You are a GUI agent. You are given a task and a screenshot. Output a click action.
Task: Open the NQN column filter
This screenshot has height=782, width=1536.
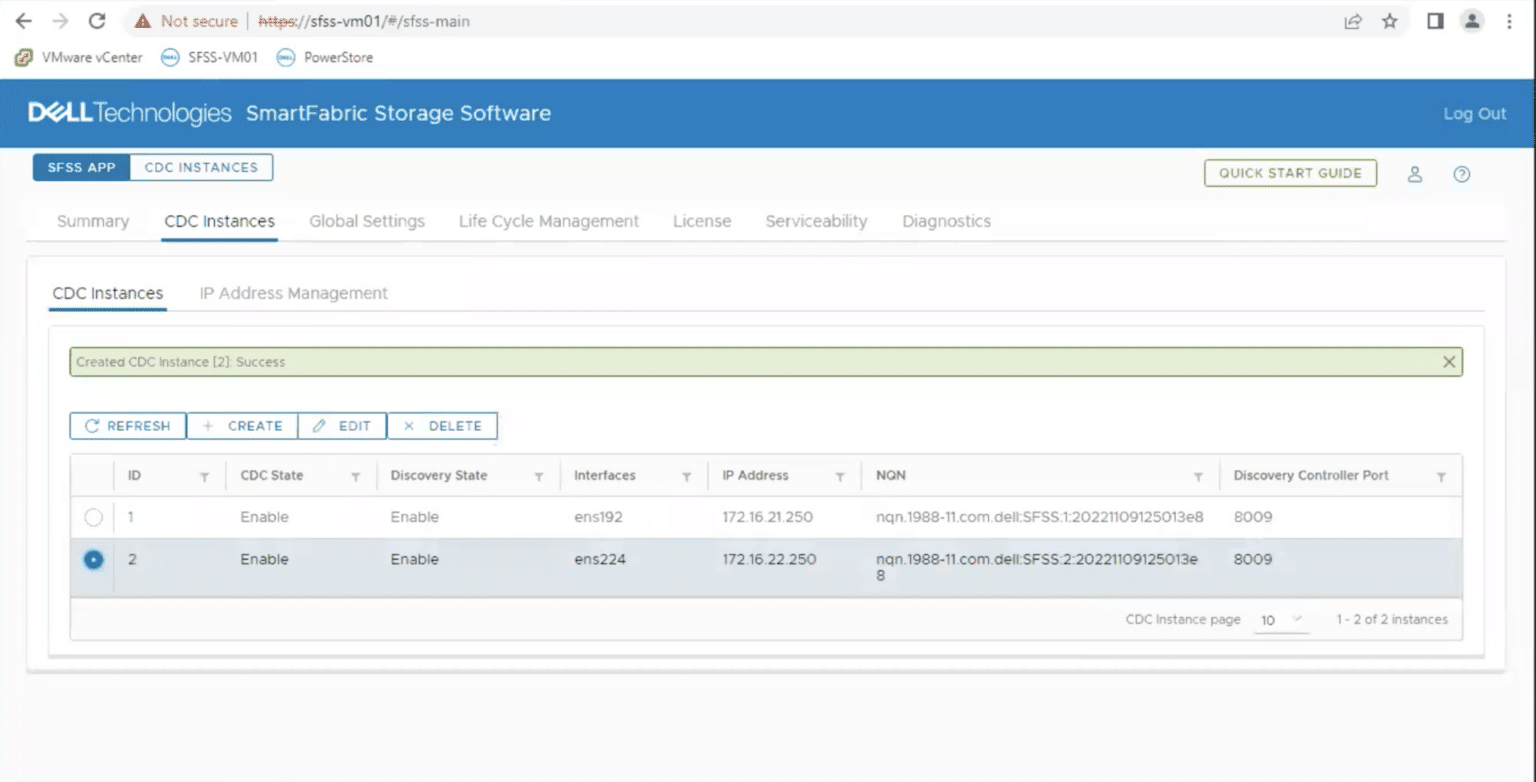click(1198, 477)
